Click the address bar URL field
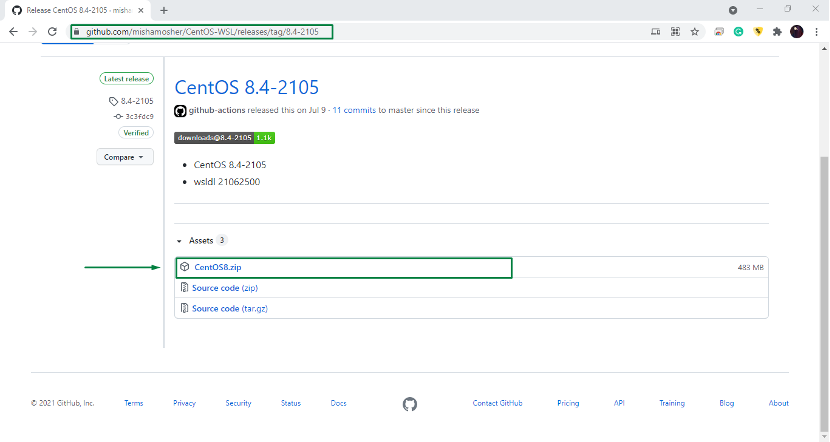Screen dimensions: 830x442 point(202,32)
